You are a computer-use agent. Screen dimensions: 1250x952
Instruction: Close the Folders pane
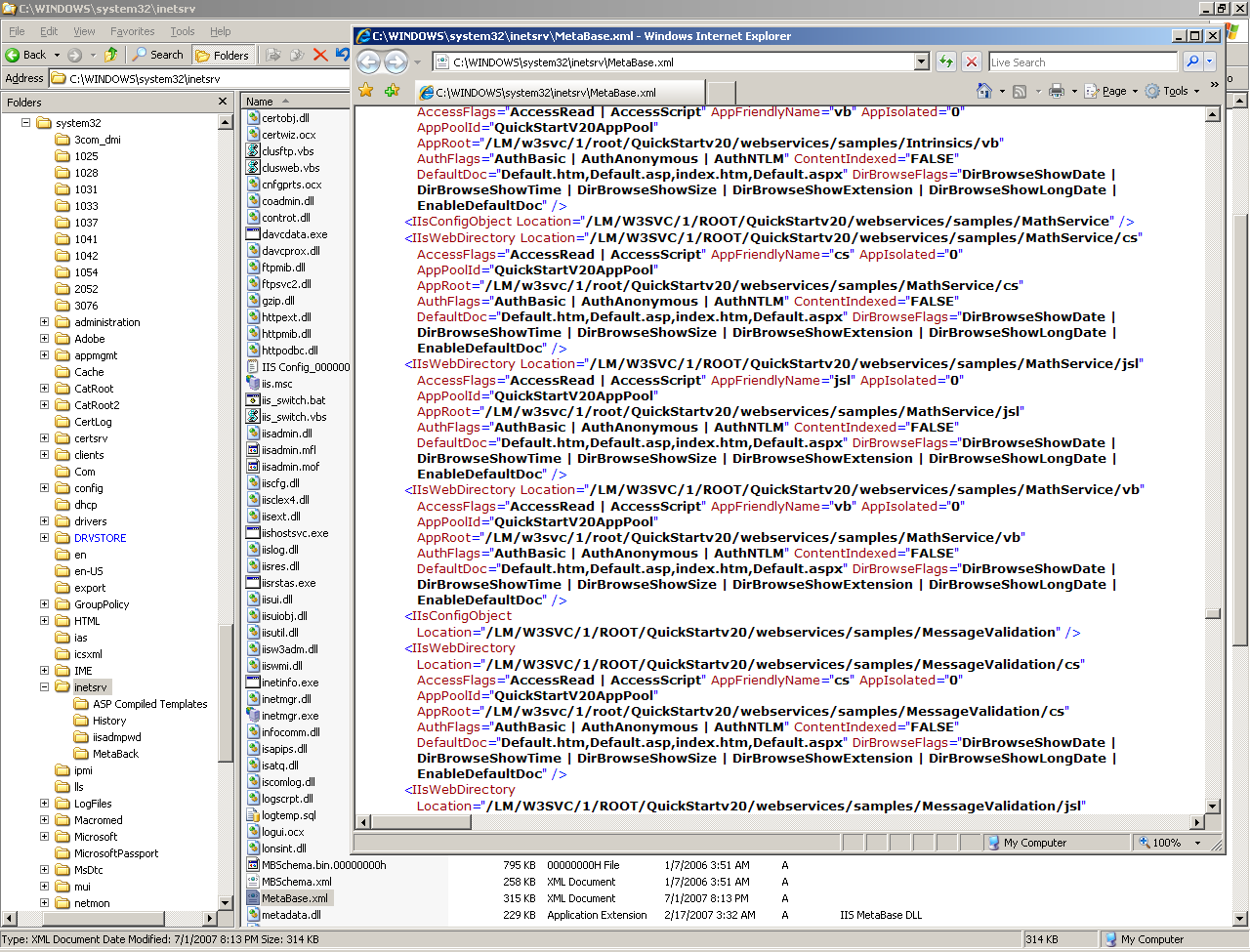[223, 102]
